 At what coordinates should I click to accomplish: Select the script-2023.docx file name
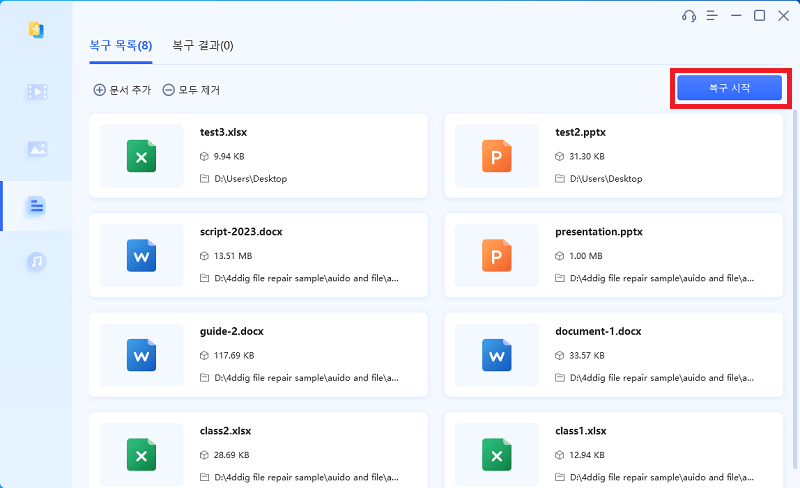click(241, 232)
